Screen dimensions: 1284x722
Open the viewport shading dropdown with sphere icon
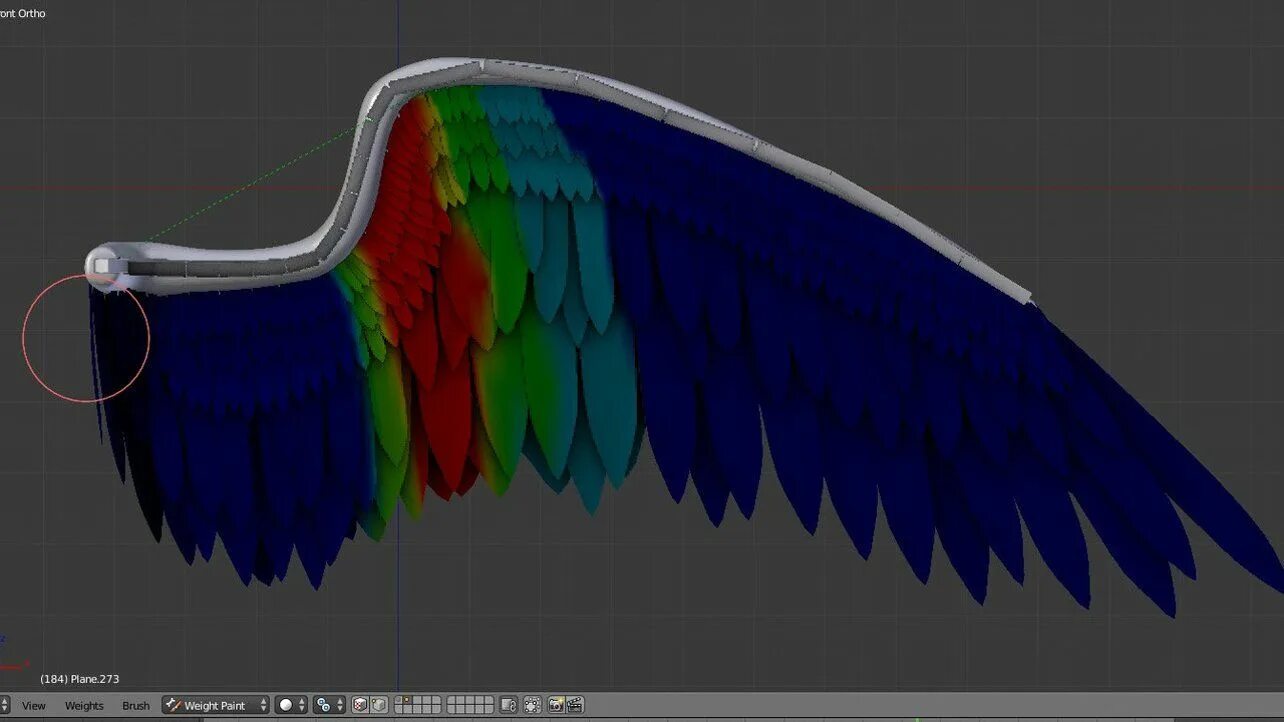tap(291, 705)
